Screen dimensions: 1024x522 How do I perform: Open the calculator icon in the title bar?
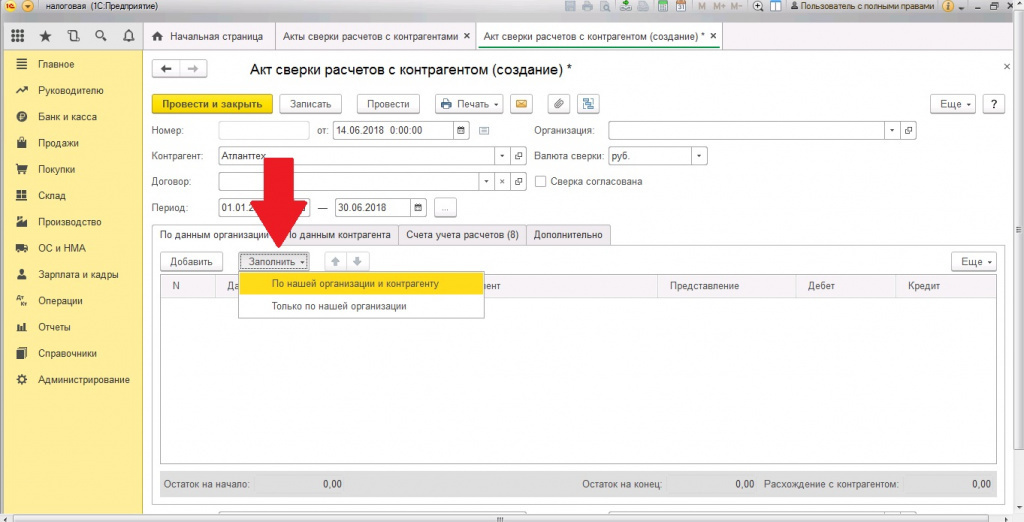[664, 7]
